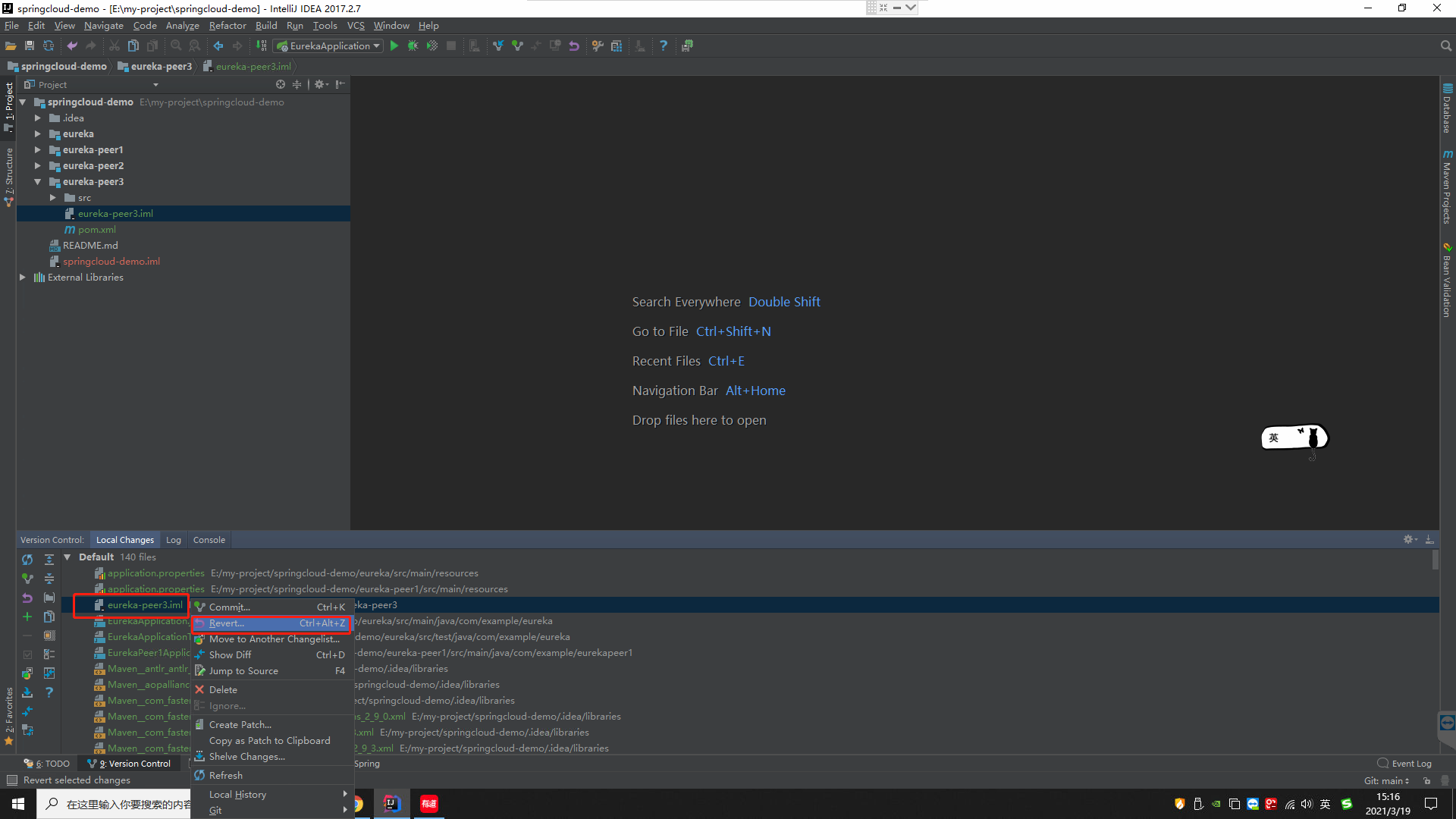1456x819 pixels.
Task: Open springcloud-demo.iml project file
Action: (x=111, y=261)
